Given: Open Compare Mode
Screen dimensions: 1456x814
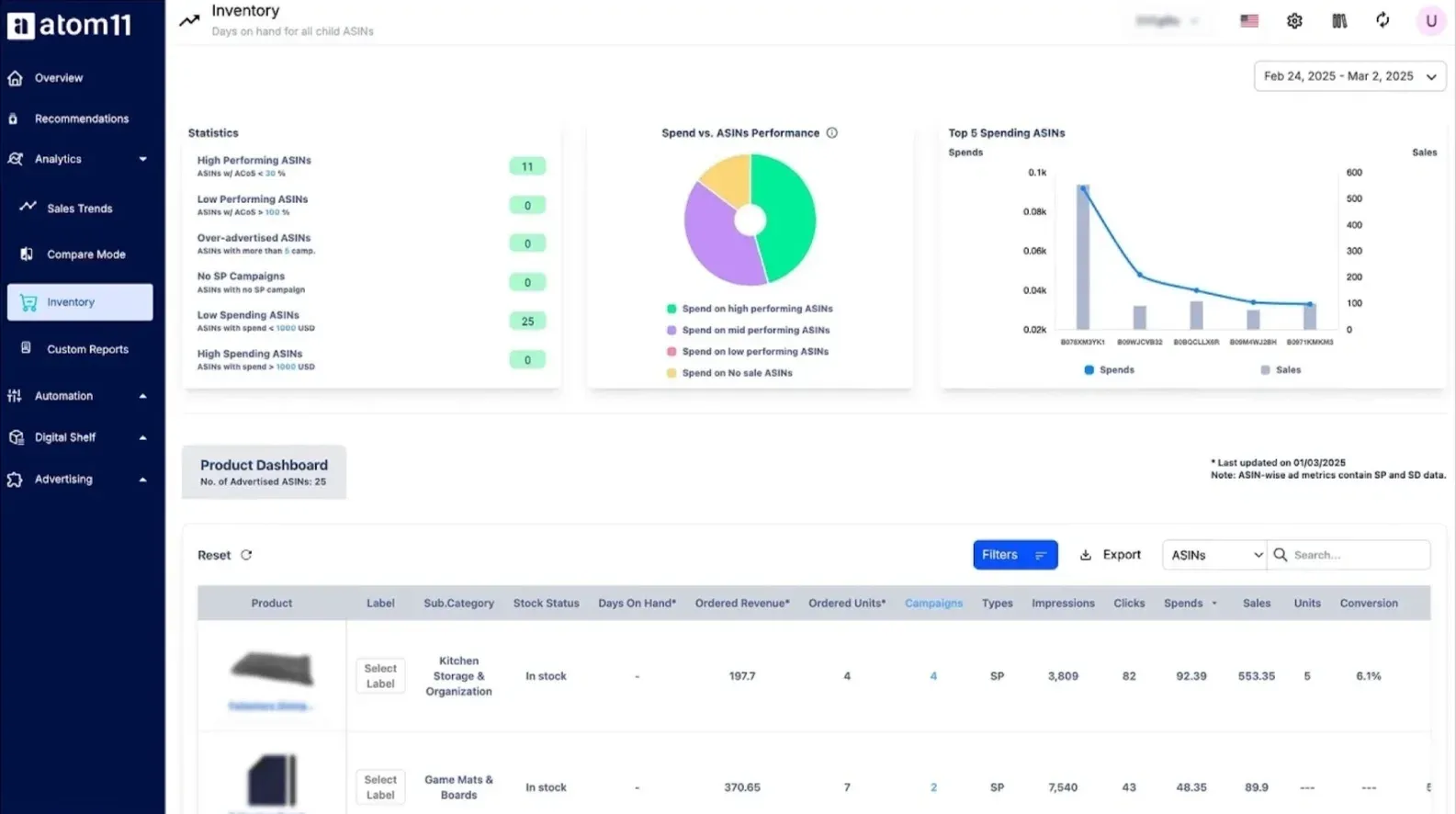Looking at the screenshot, I should (86, 254).
